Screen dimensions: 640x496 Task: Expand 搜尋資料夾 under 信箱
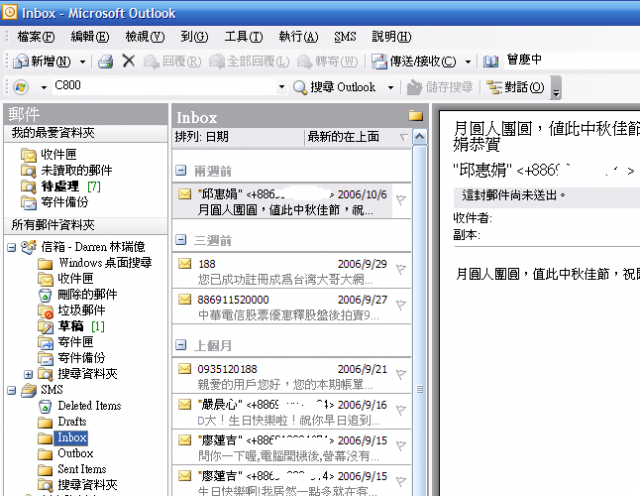coord(28,374)
